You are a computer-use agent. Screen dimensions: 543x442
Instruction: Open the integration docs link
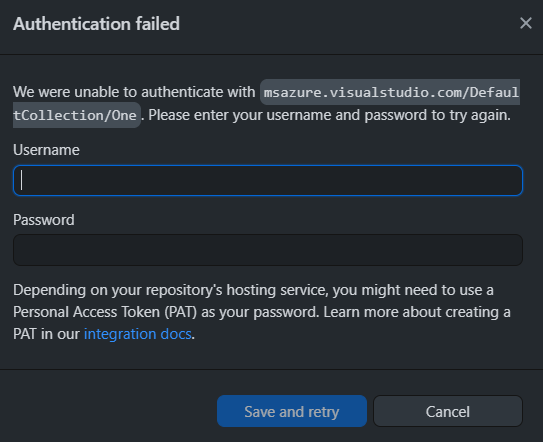click(137, 334)
